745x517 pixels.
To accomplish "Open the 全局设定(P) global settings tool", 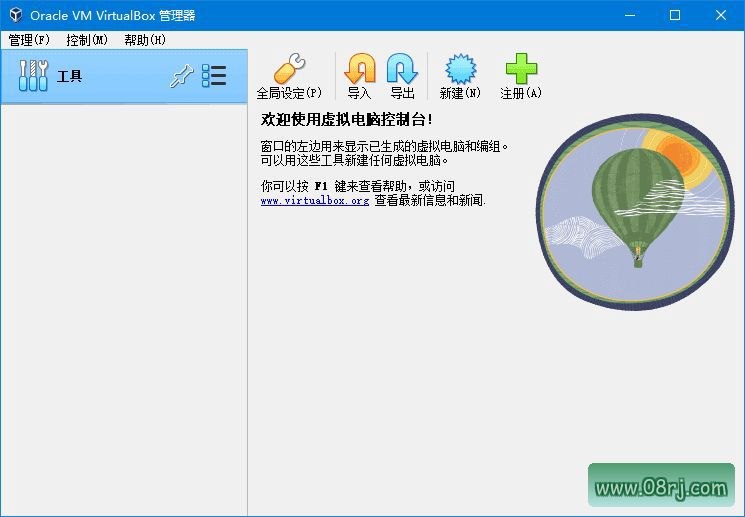I will 289,76.
